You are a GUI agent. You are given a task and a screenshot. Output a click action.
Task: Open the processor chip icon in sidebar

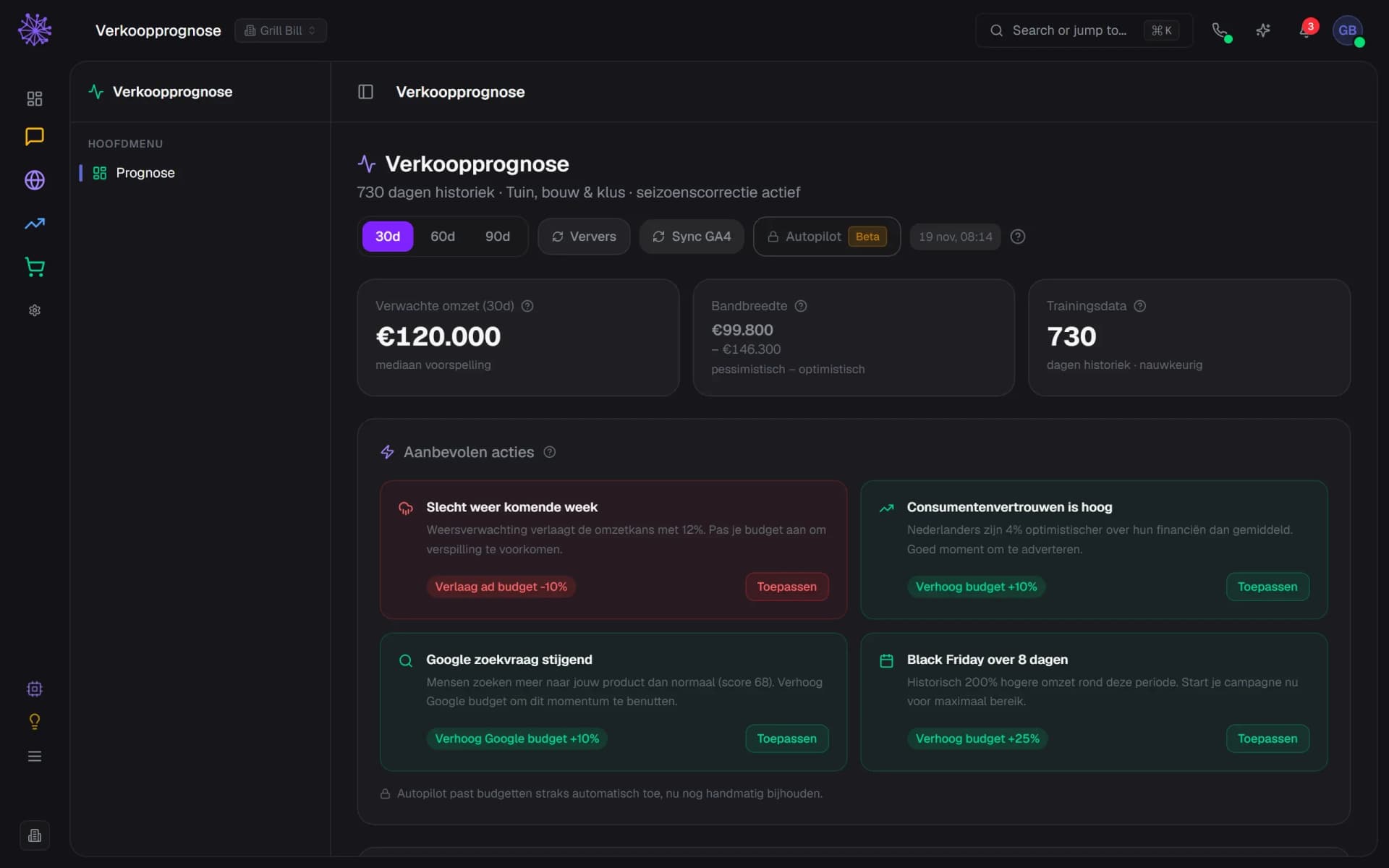click(x=35, y=689)
